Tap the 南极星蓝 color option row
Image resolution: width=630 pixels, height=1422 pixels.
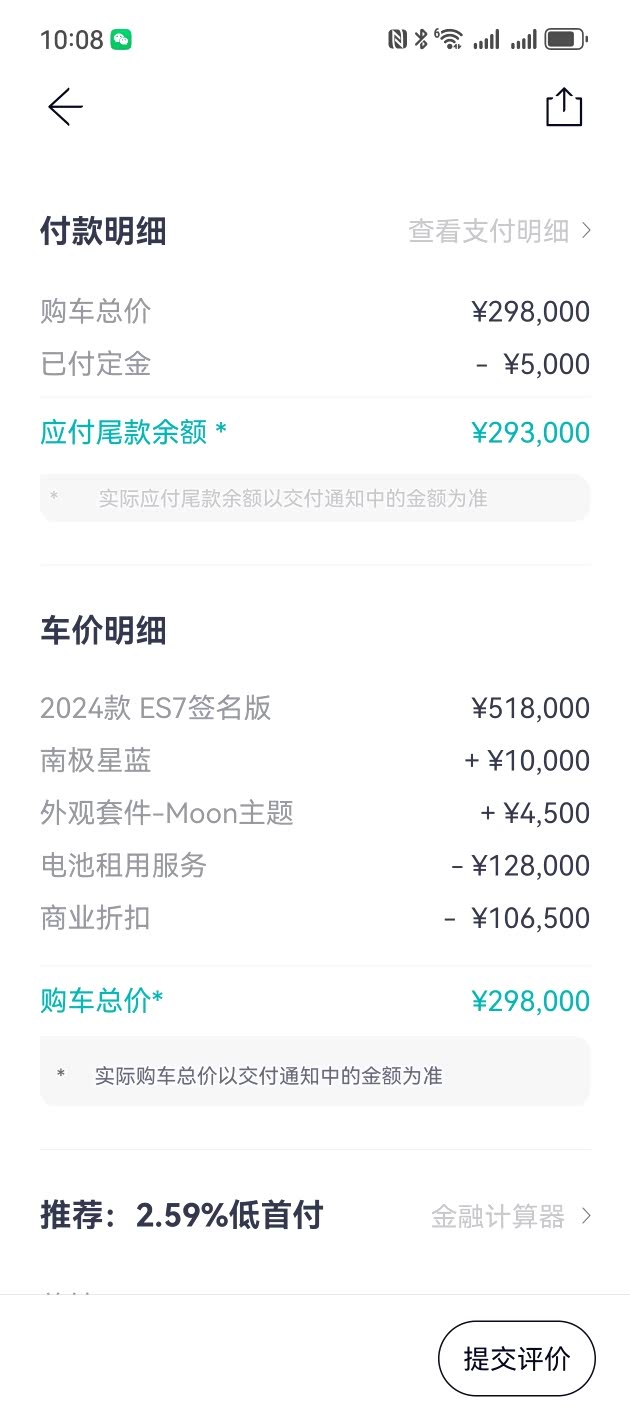(x=95, y=761)
